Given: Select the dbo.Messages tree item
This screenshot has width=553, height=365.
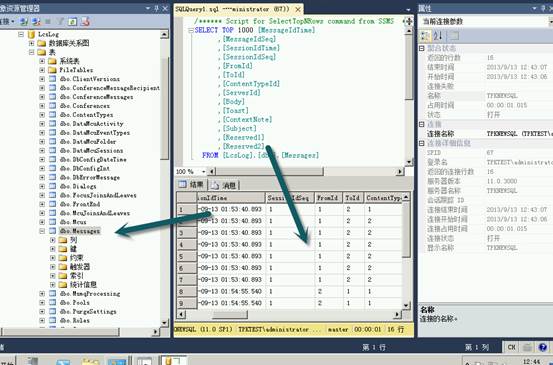Looking at the screenshot, I should coord(80,231).
